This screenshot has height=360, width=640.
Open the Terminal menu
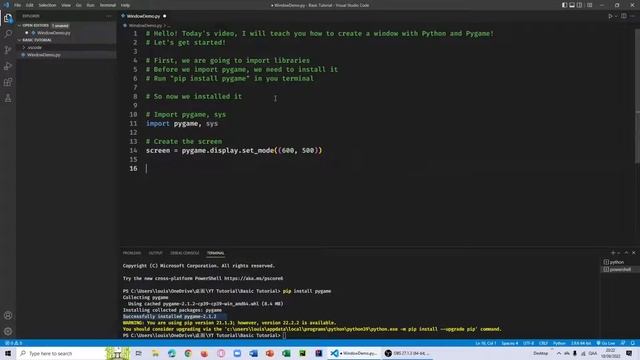[x=108, y=5]
